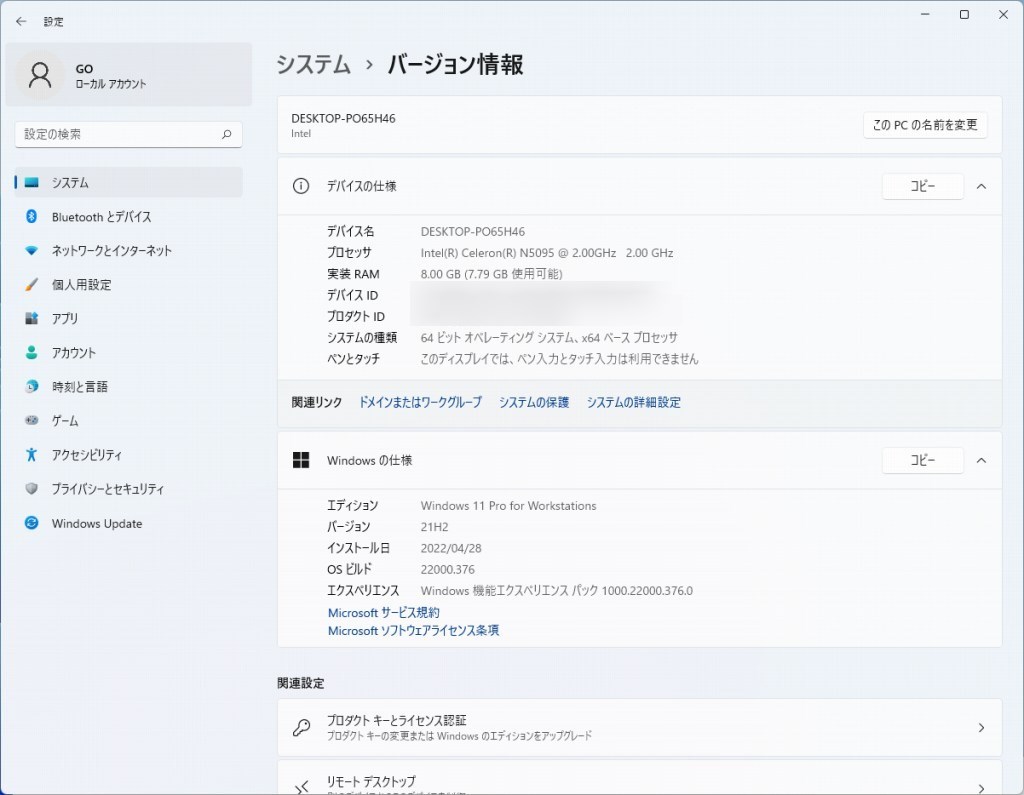Minimize the 設定 window
Screen dimensions: 1024x795
925,14
